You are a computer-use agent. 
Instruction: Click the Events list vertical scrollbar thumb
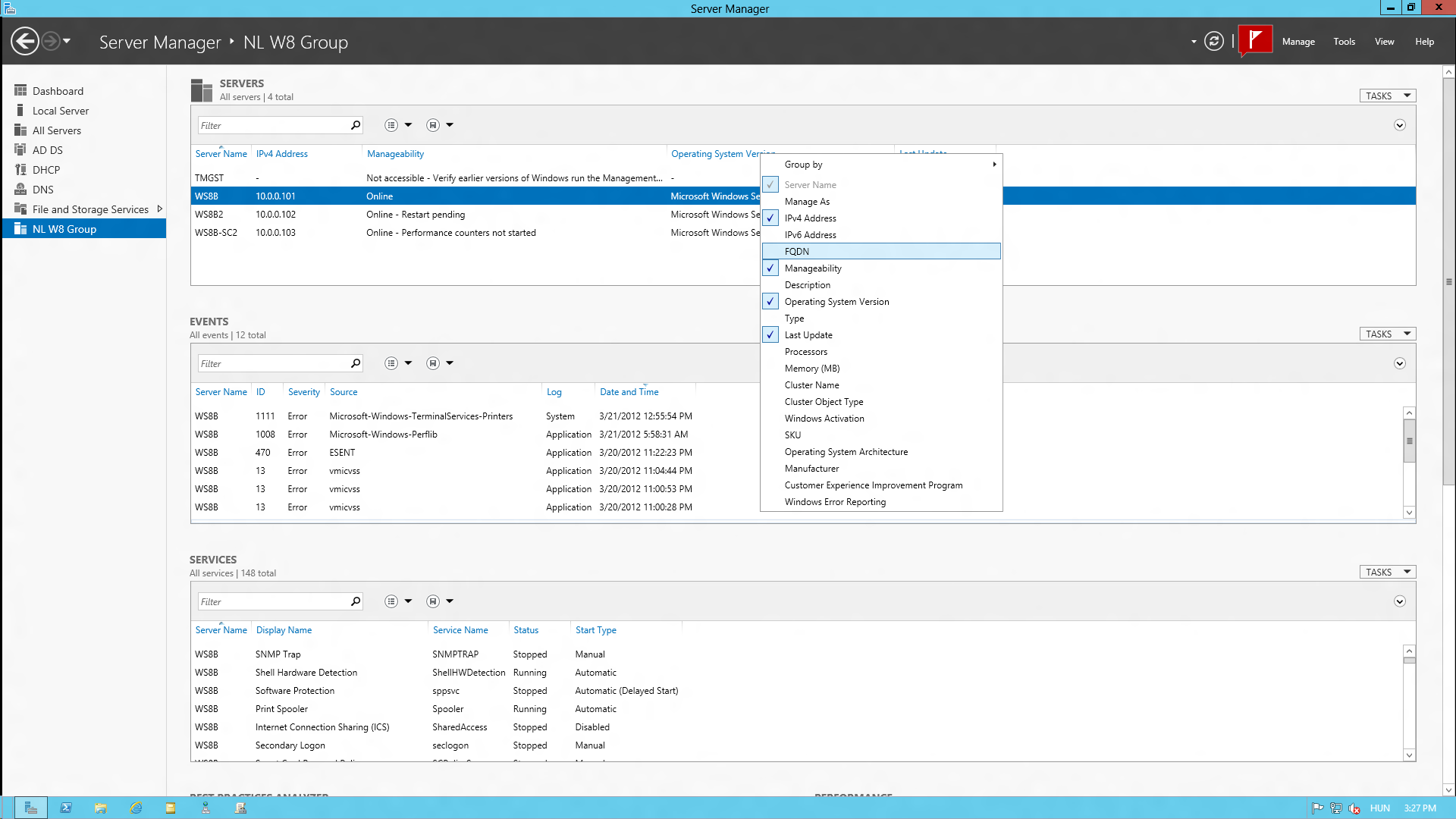[x=1409, y=441]
